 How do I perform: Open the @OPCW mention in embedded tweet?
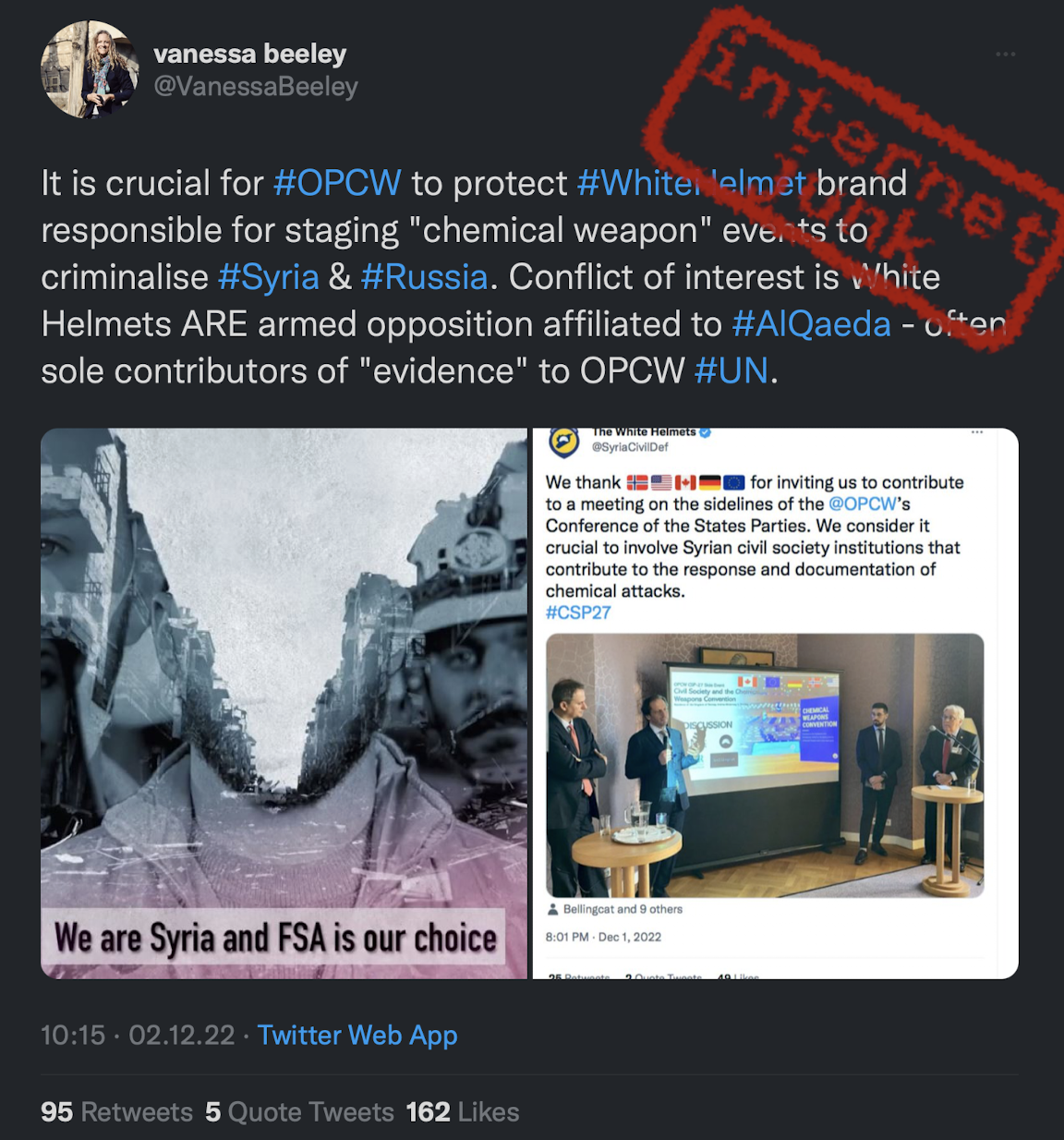(863, 503)
